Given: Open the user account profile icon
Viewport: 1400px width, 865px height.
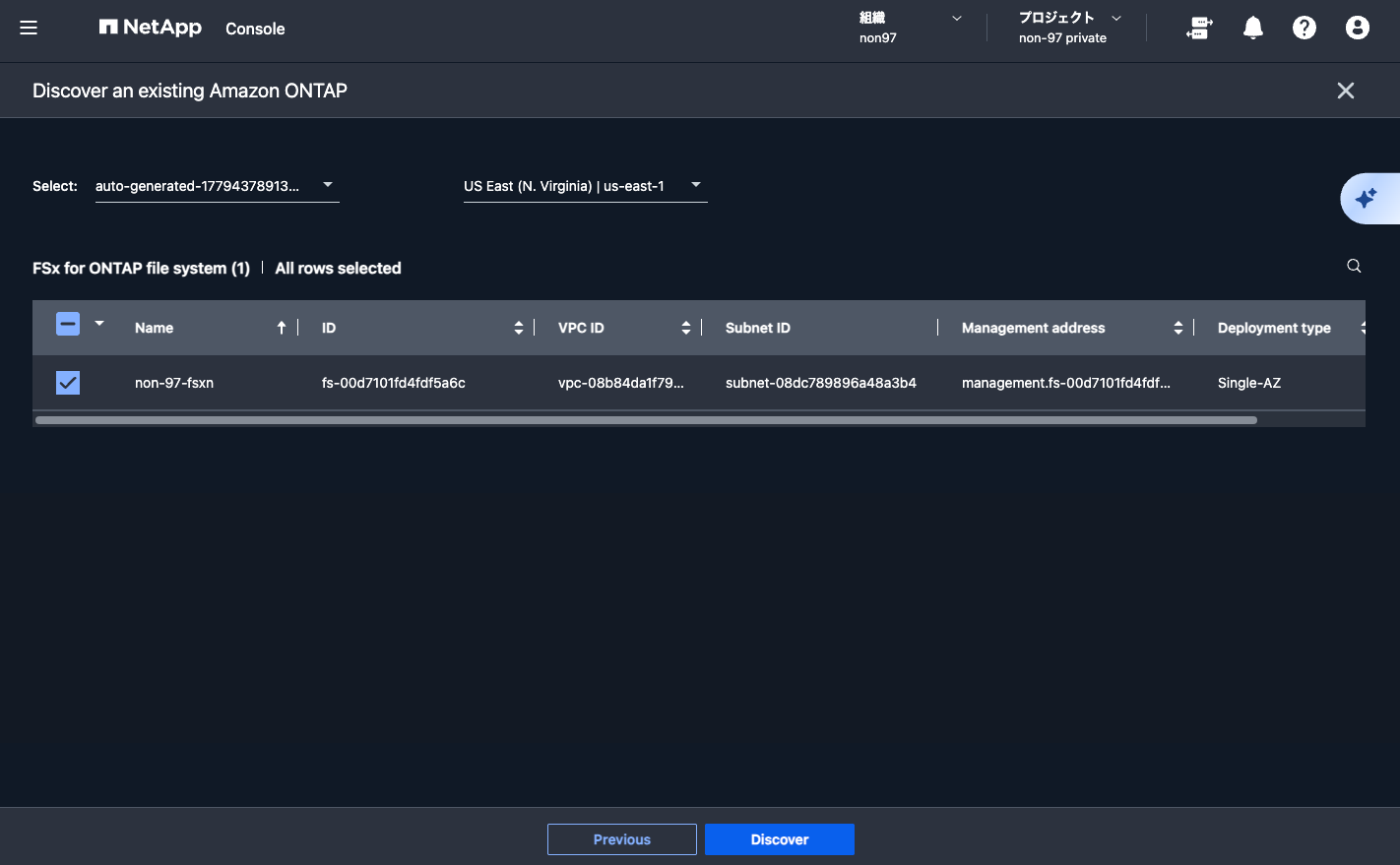Looking at the screenshot, I should click(x=1358, y=28).
